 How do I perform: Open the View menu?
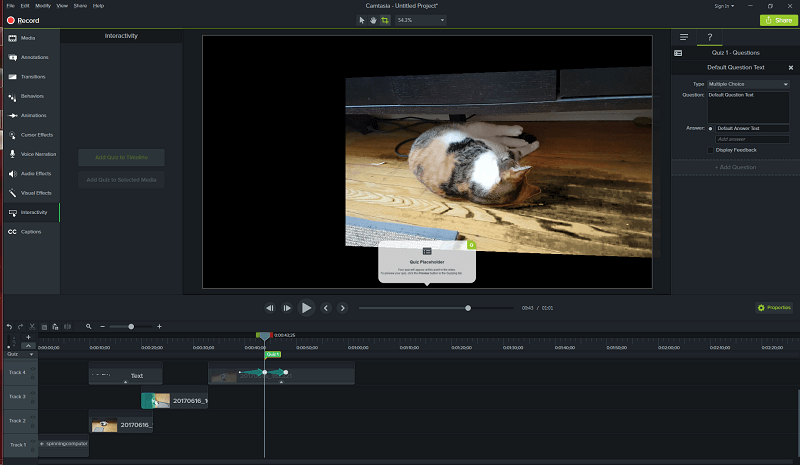pyautogui.click(x=62, y=6)
